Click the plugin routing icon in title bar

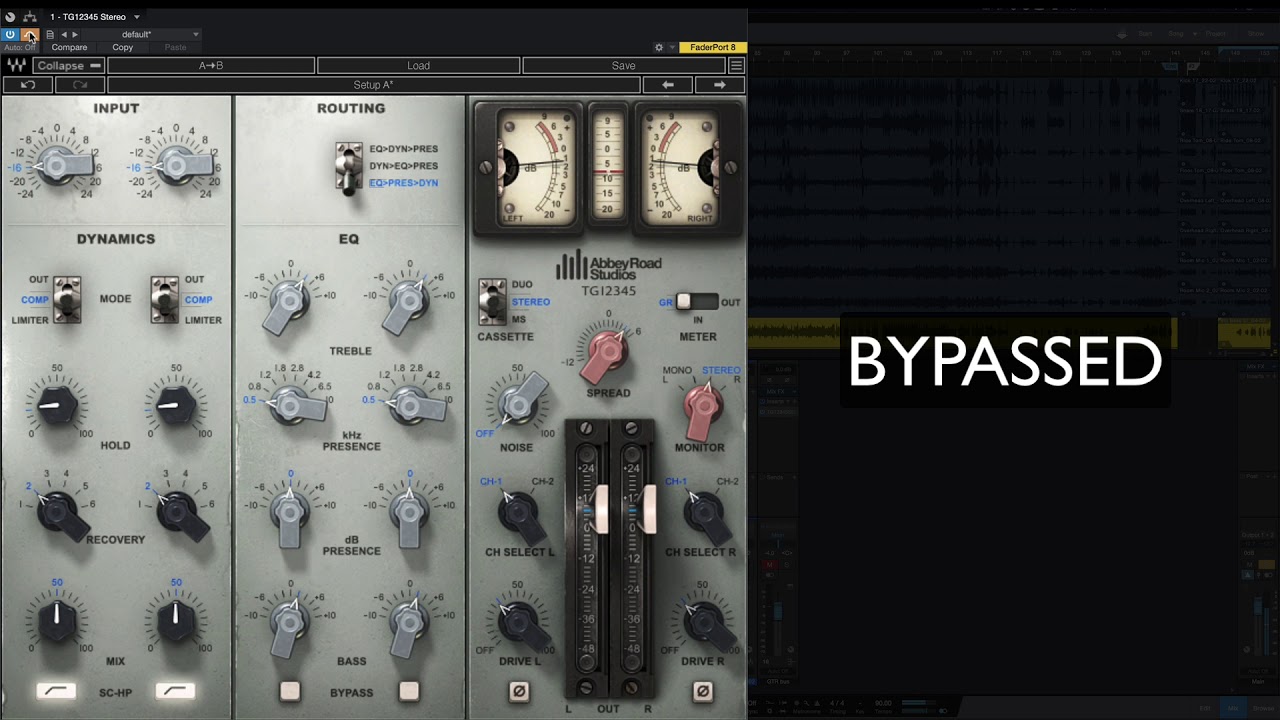[x=30, y=17]
